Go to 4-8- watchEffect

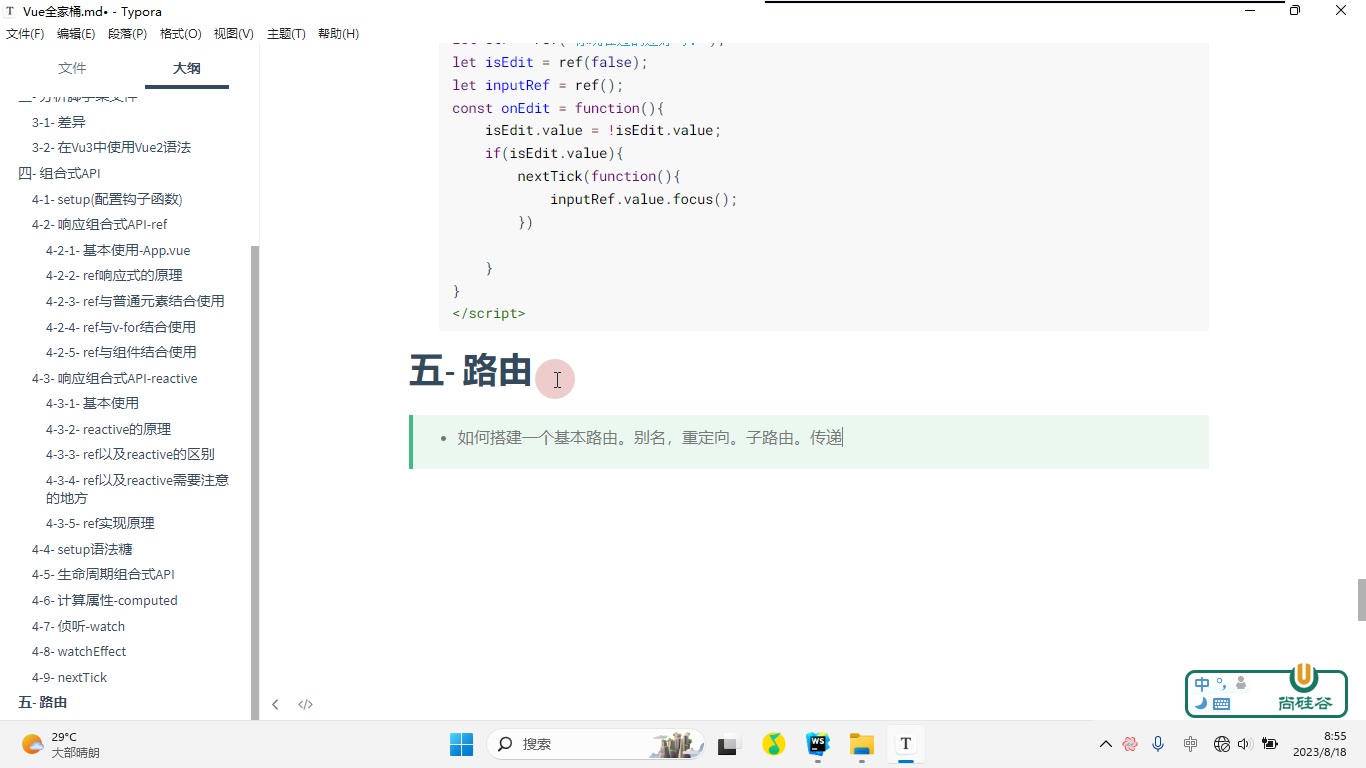coord(79,651)
